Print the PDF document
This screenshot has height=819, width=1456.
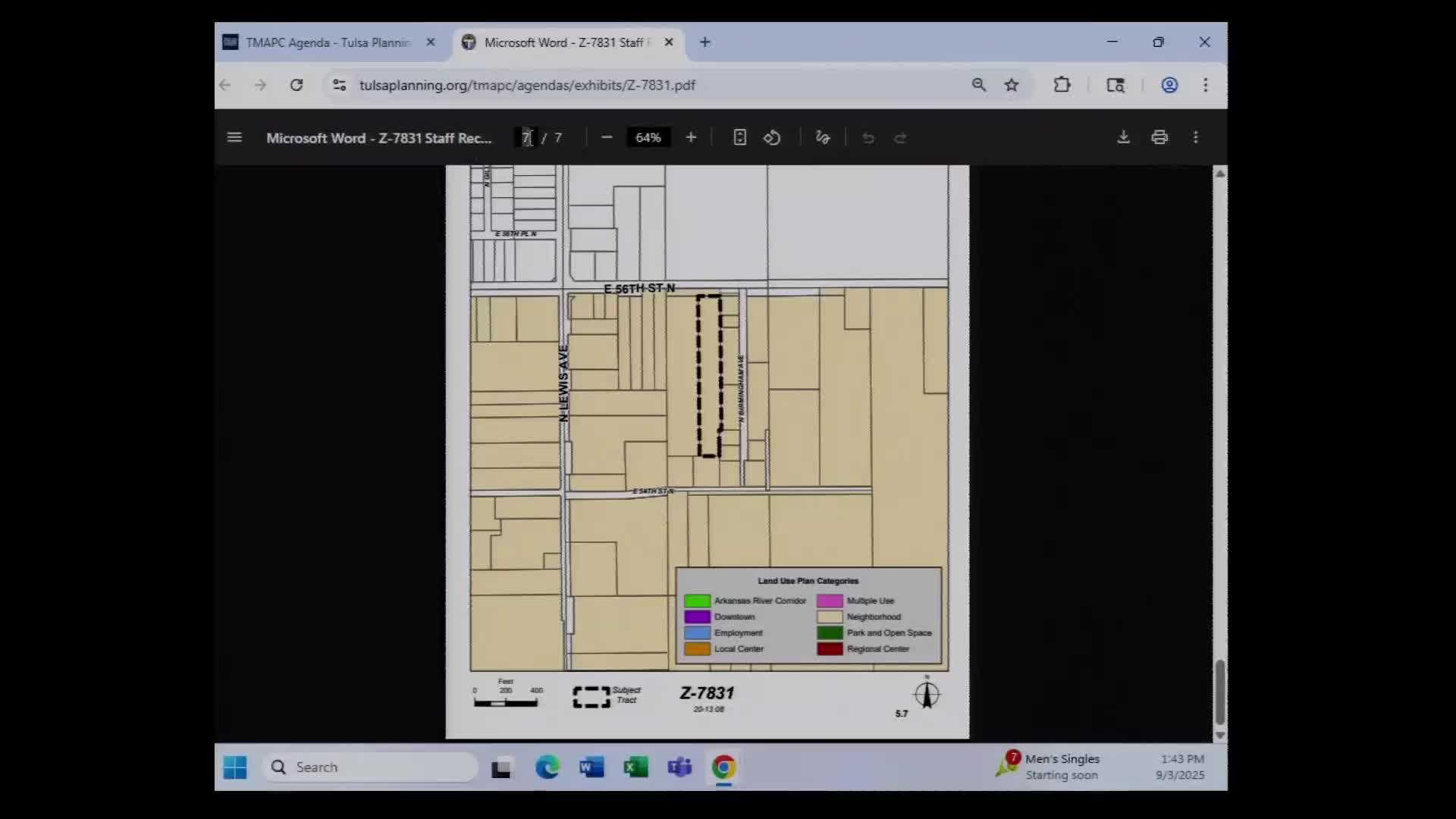[x=1159, y=137]
